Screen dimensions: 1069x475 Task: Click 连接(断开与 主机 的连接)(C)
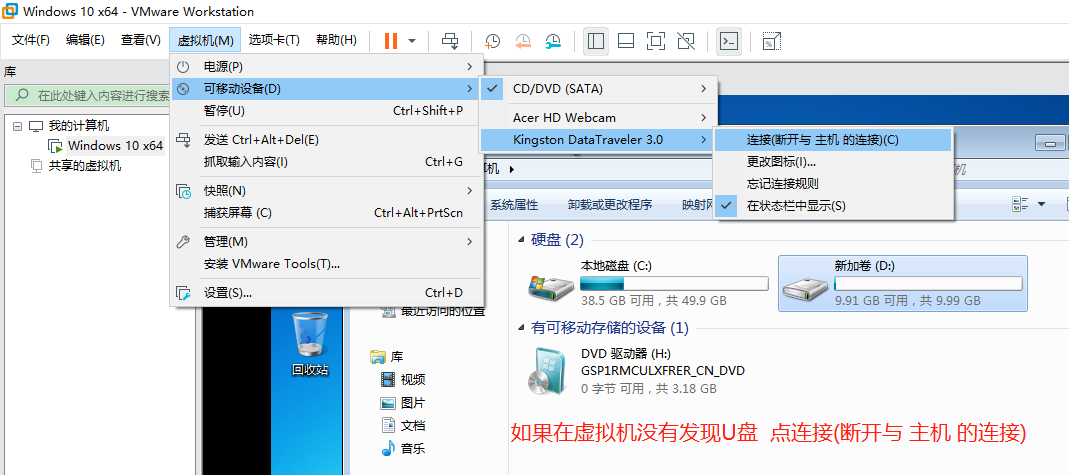832,140
